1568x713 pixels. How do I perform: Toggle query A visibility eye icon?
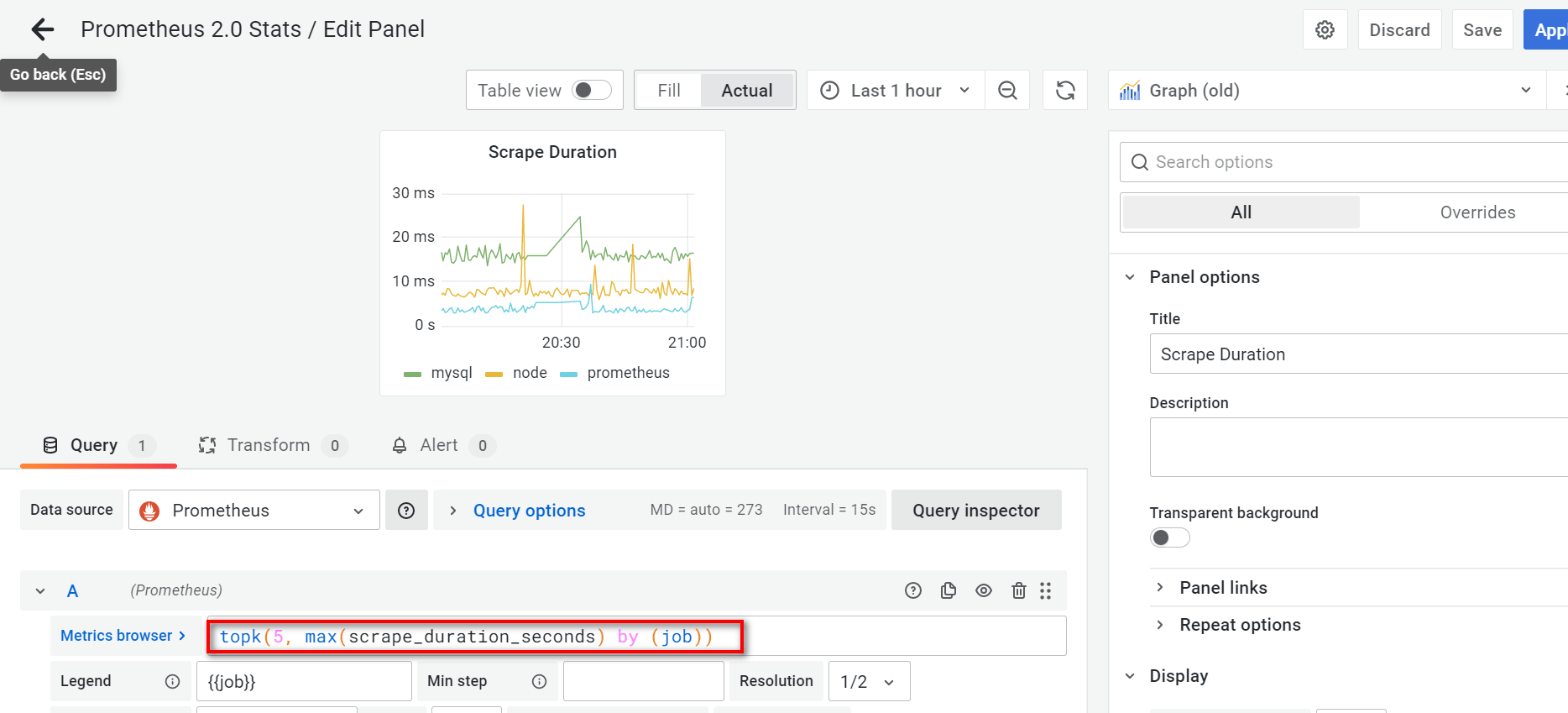point(984,590)
